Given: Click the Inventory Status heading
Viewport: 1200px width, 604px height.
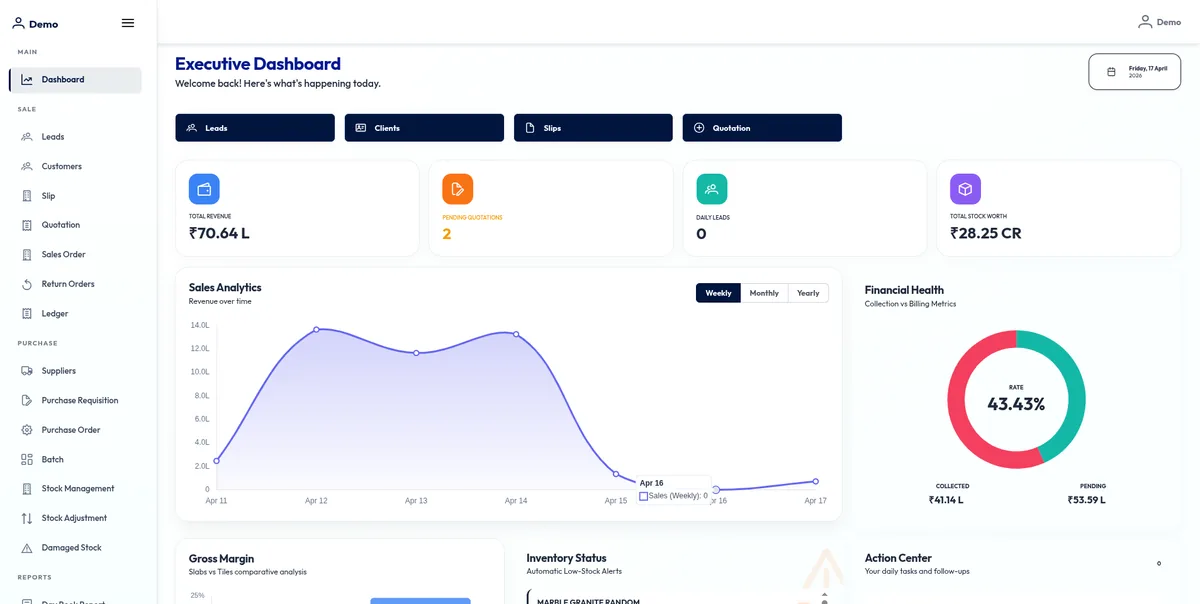Looking at the screenshot, I should click(567, 558).
